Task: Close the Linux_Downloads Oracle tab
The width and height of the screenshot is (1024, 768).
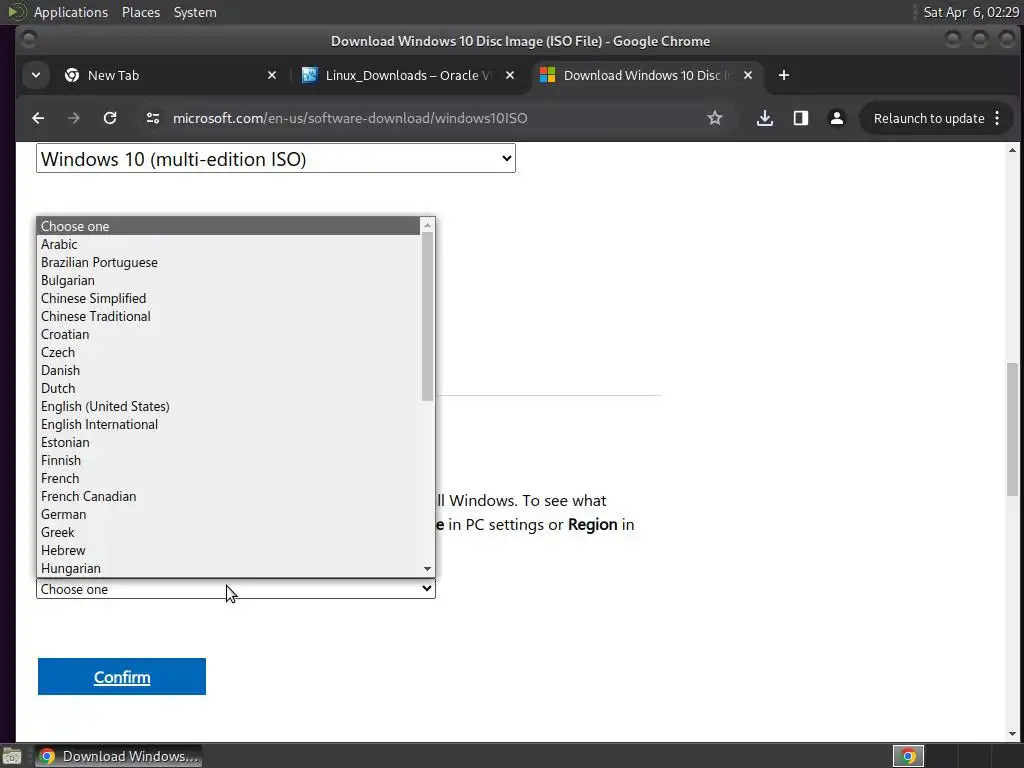Action: 510,75
